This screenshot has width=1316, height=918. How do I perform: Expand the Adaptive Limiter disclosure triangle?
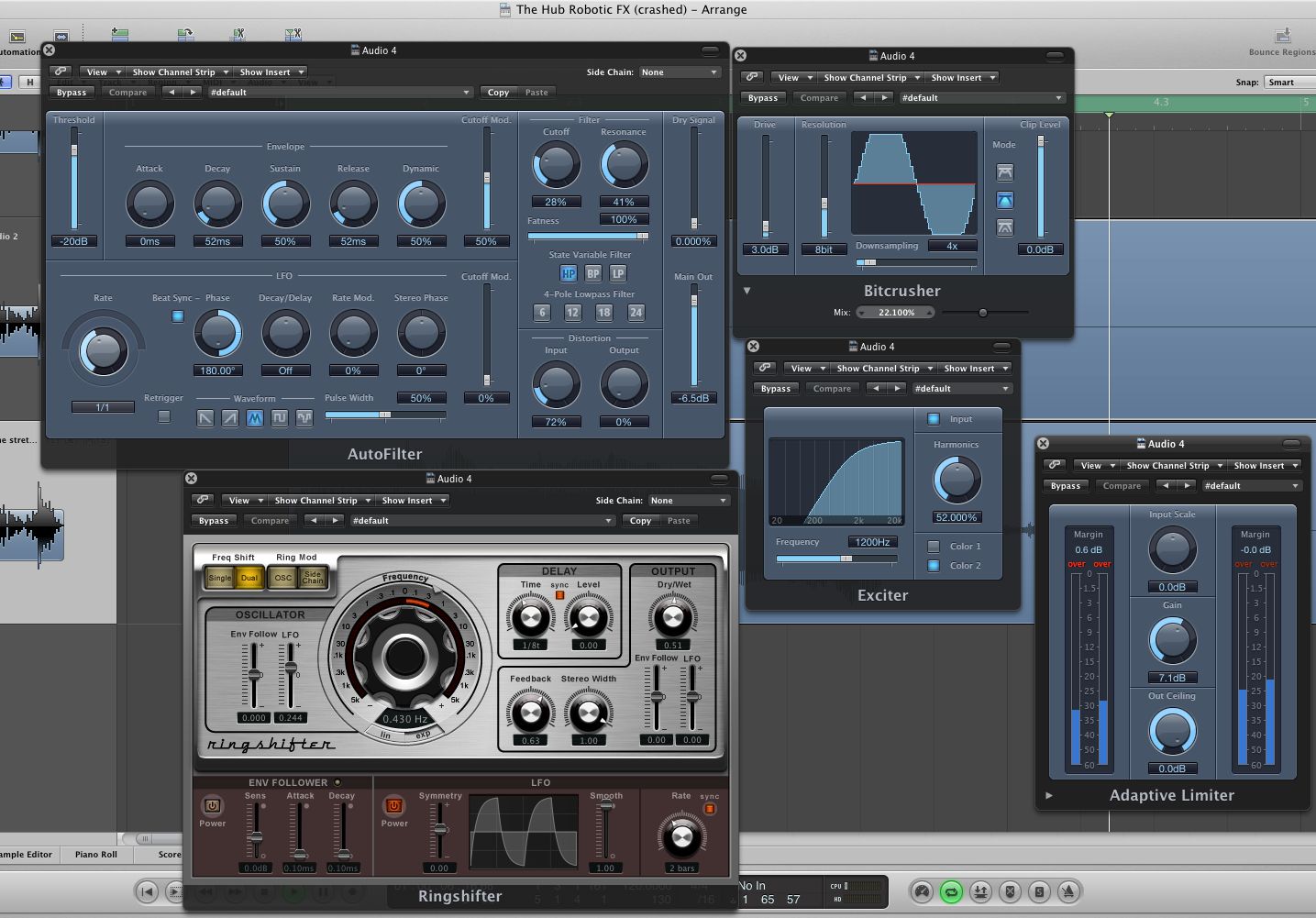(1049, 795)
